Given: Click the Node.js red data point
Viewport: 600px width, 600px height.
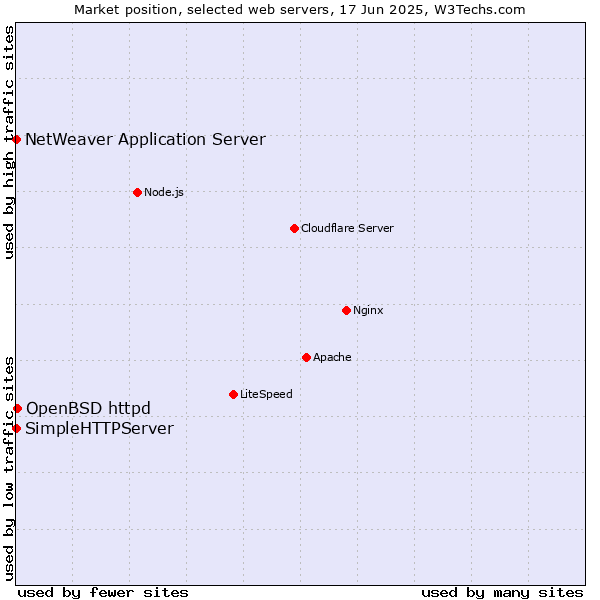Looking at the screenshot, I should (138, 192).
